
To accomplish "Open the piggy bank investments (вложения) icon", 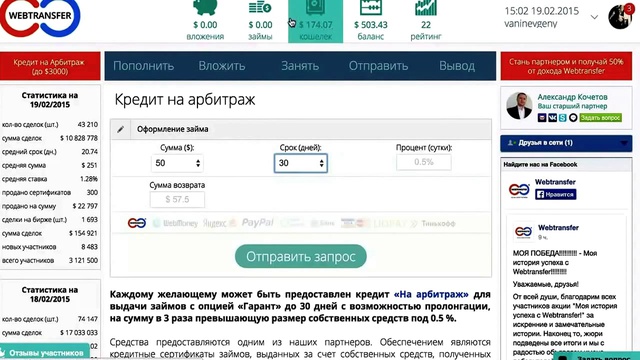I will tap(205, 8).
